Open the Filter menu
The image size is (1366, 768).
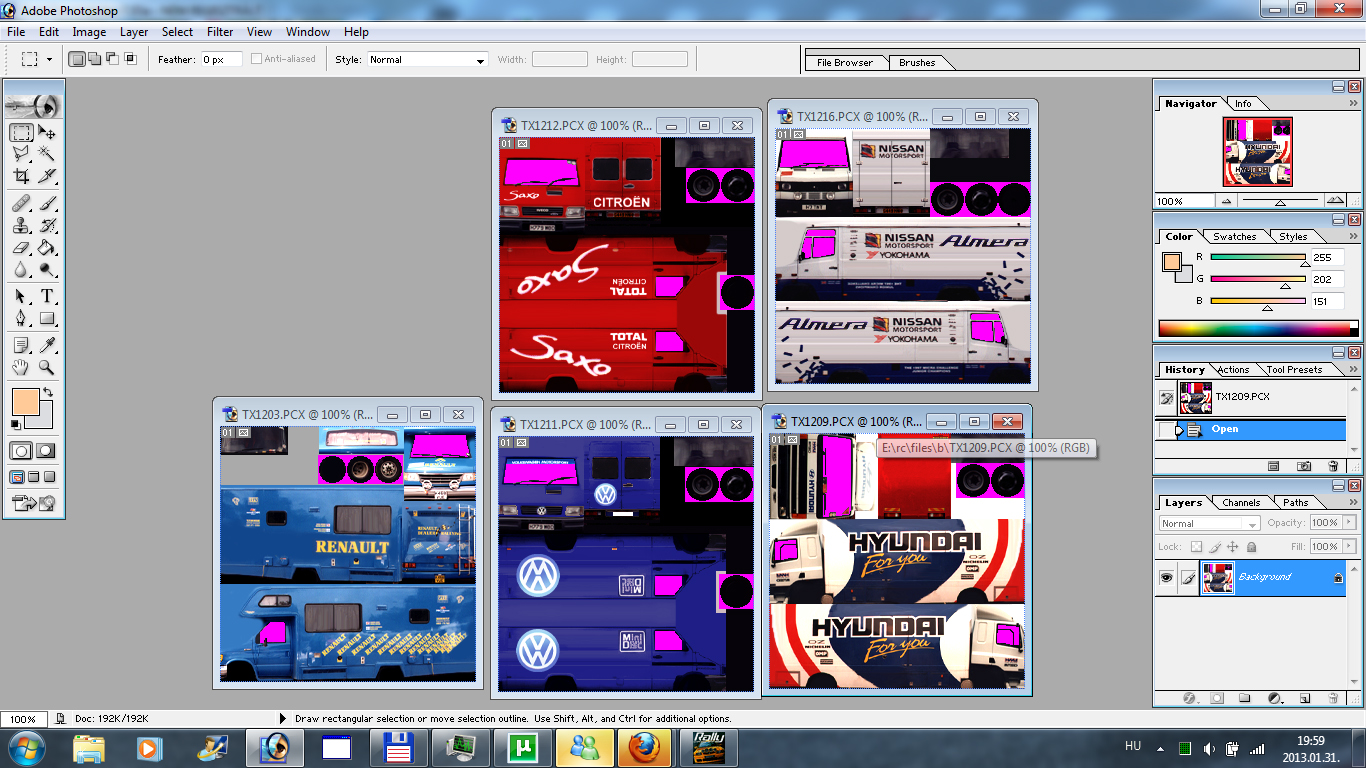coord(220,32)
